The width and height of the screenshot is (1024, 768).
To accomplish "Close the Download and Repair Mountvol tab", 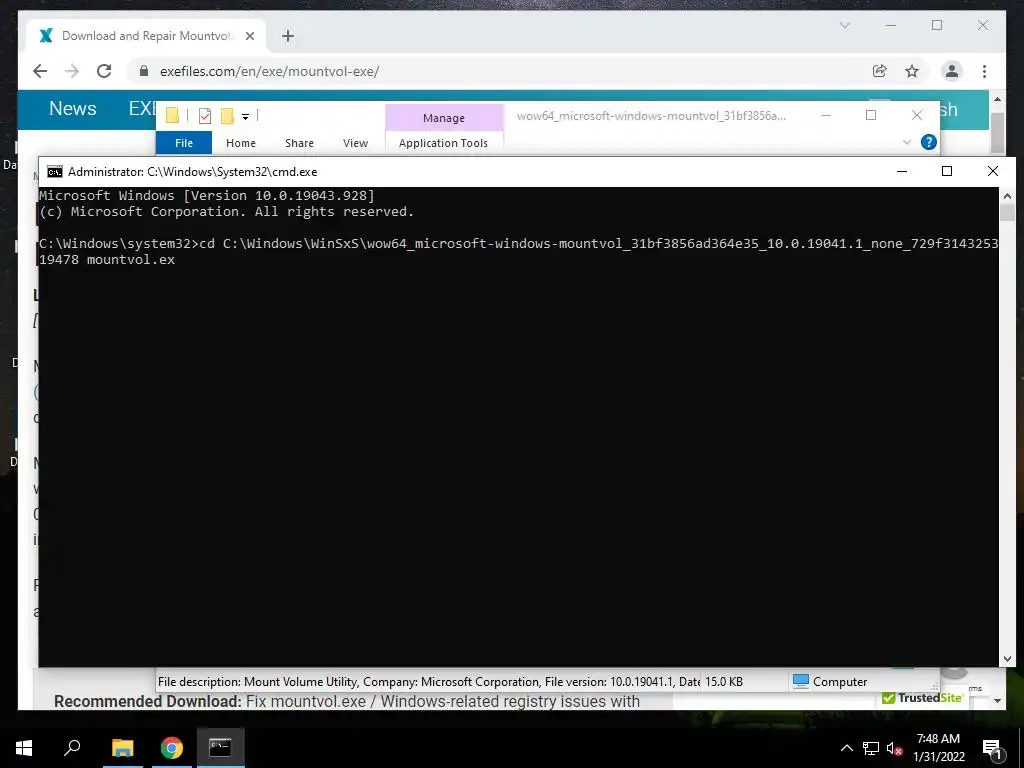I will pyautogui.click(x=249, y=36).
